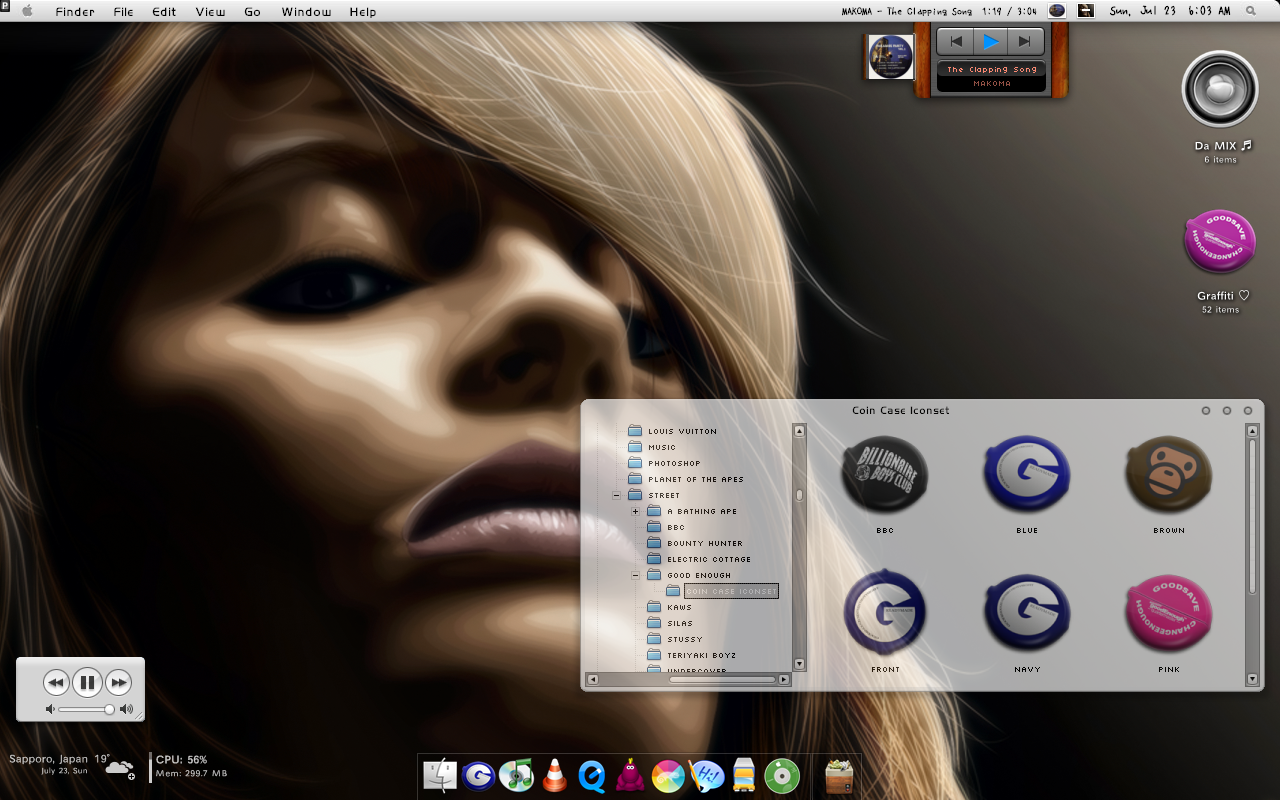Image resolution: width=1280 pixels, height=800 pixels.
Task: Open the yellow truck app in dock
Action: (744, 776)
